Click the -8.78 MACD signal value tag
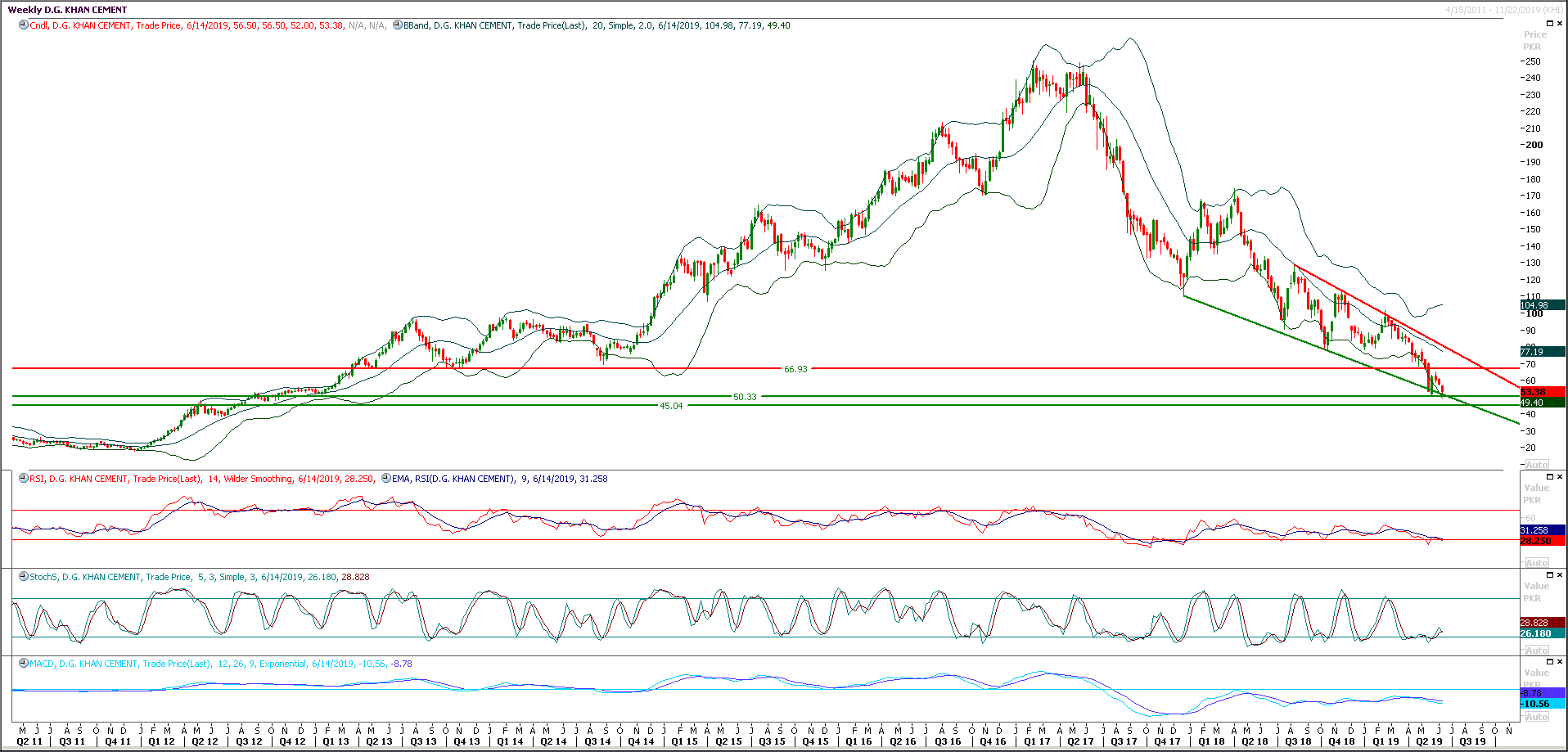Viewport: 1568px width, 752px height. pos(1543,693)
